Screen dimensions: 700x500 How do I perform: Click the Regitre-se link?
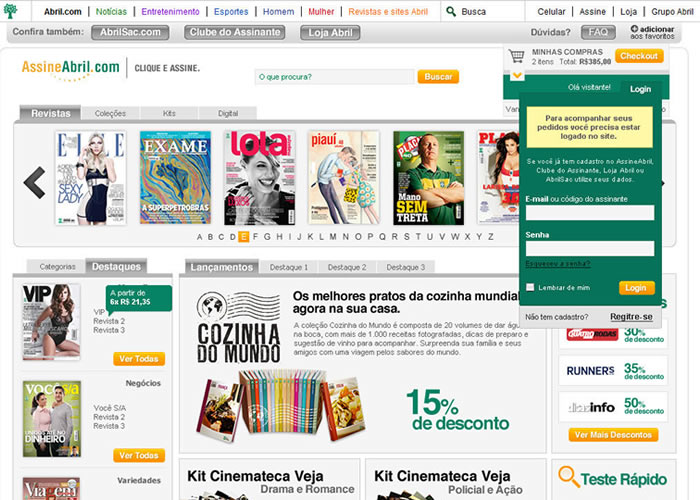click(631, 317)
